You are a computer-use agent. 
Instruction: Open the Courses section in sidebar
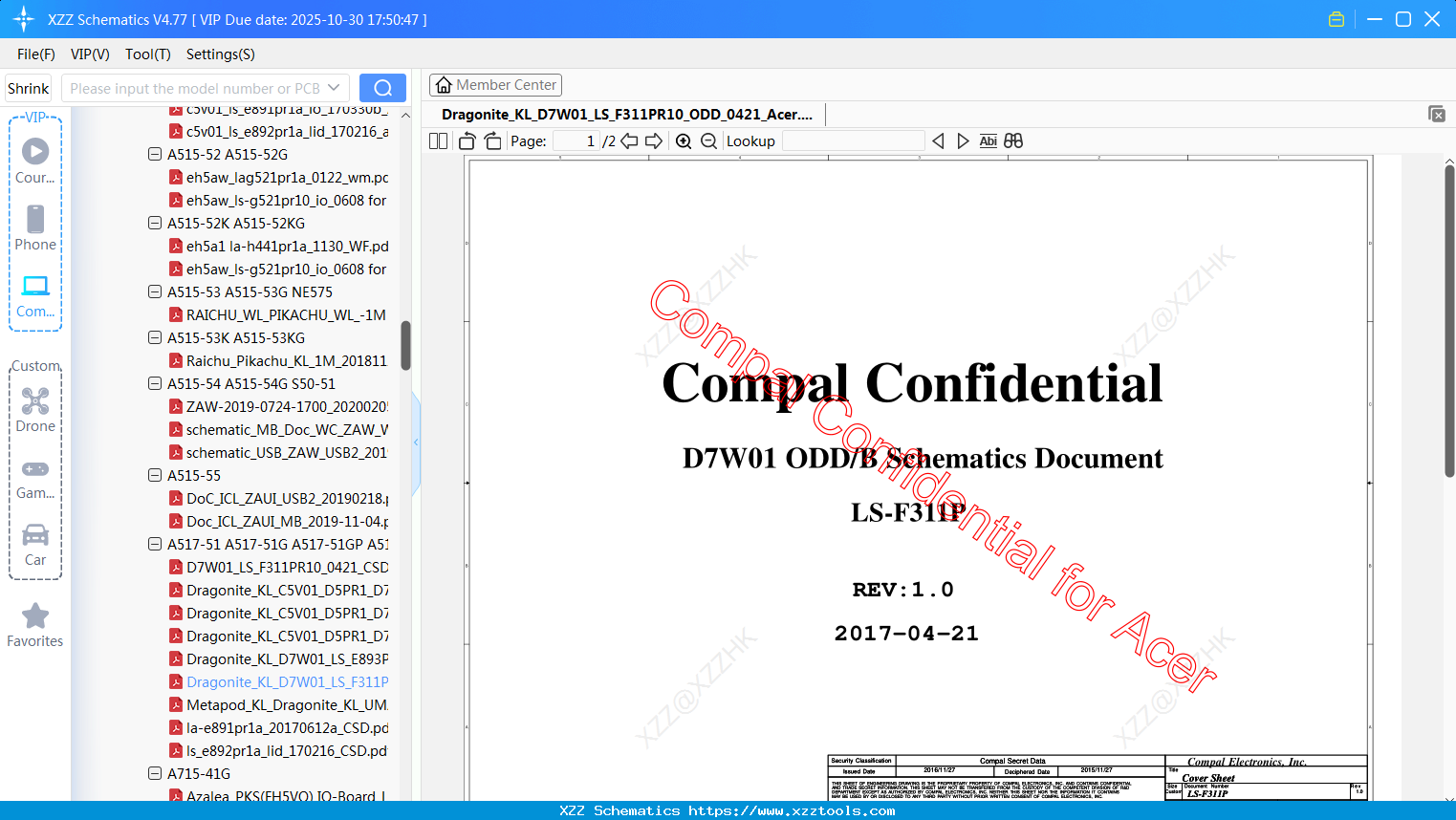35,162
